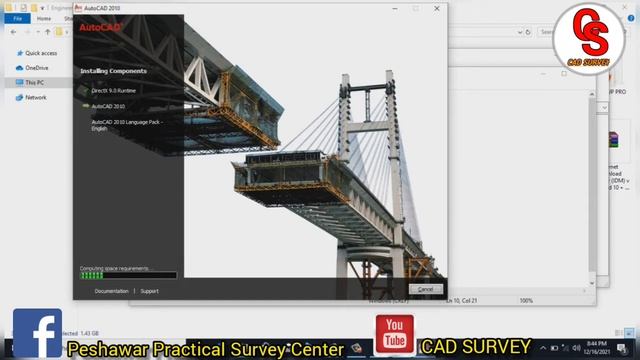Click the 100% zoom status entry
The width and height of the screenshot is (640, 360).
pyautogui.click(x=526, y=300)
